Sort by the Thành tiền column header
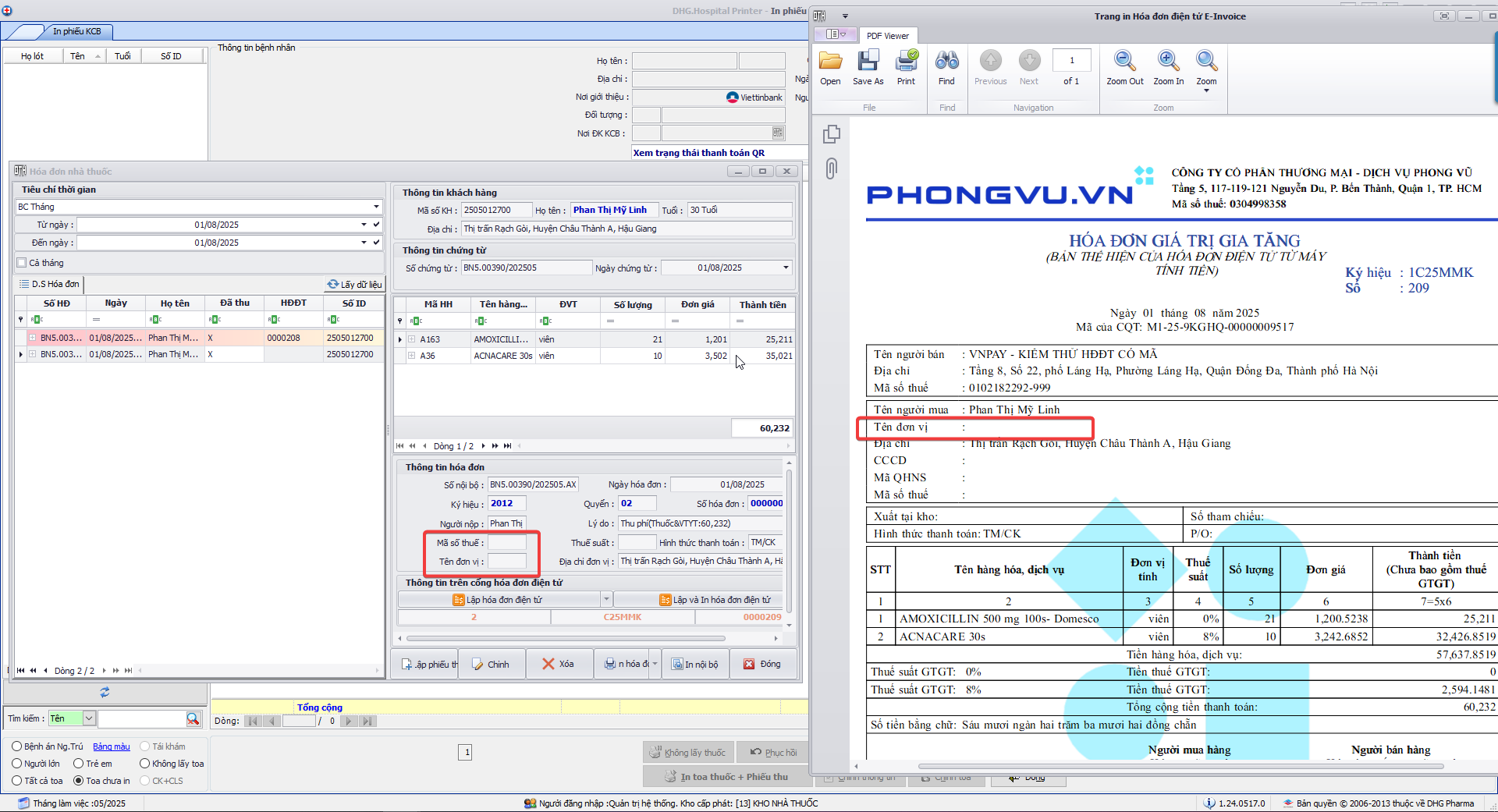The width and height of the screenshot is (1498, 812). (763, 305)
